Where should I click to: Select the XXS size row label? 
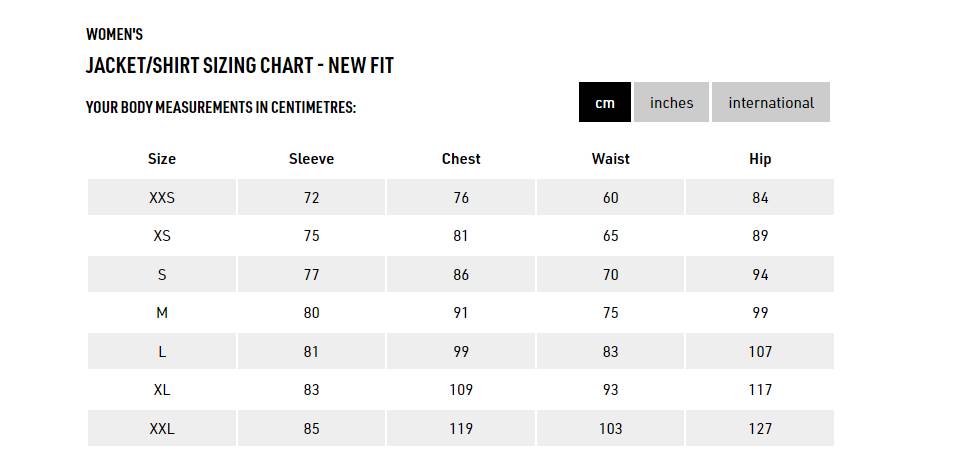[161, 197]
